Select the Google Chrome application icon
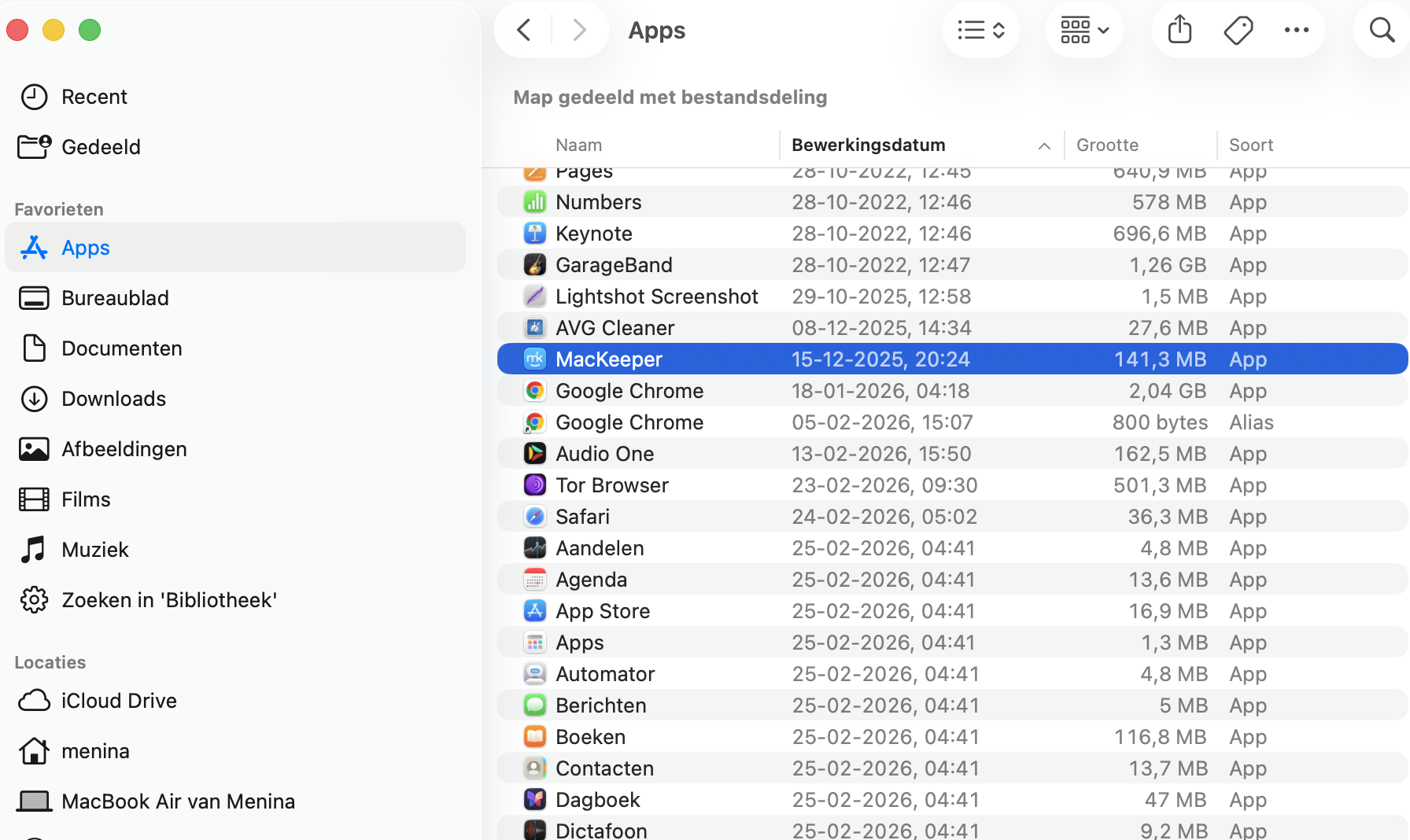Viewport: 1410px width, 840px height. click(x=535, y=390)
